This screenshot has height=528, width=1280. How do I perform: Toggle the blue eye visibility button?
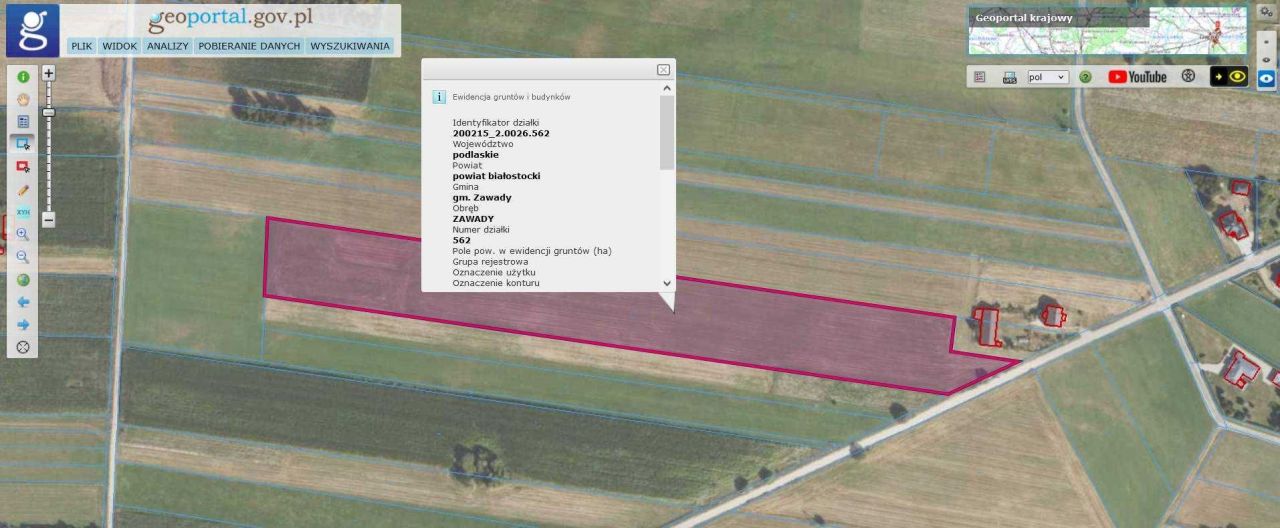click(x=1267, y=77)
